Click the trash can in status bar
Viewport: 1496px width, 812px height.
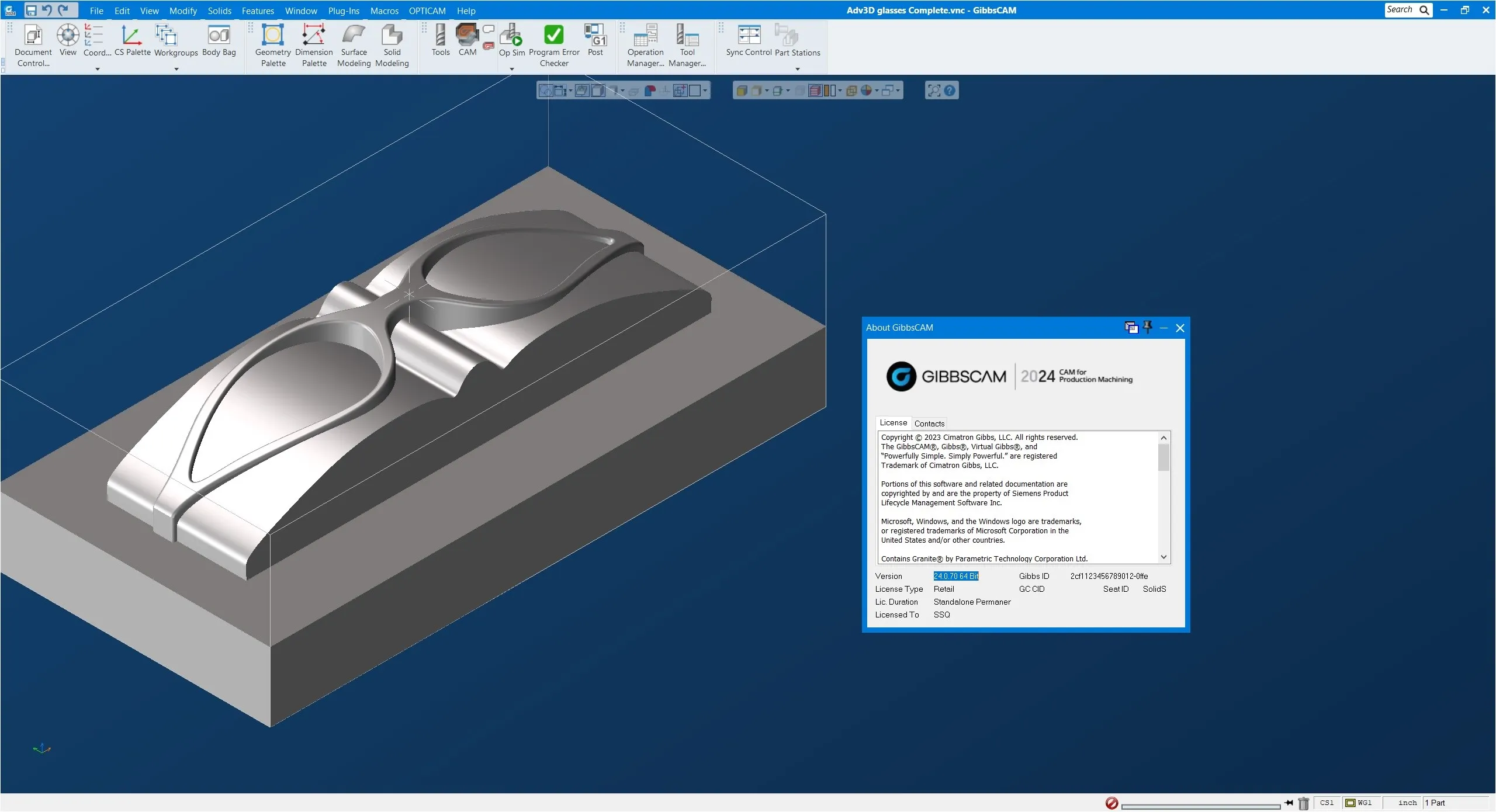pyautogui.click(x=1303, y=803)
